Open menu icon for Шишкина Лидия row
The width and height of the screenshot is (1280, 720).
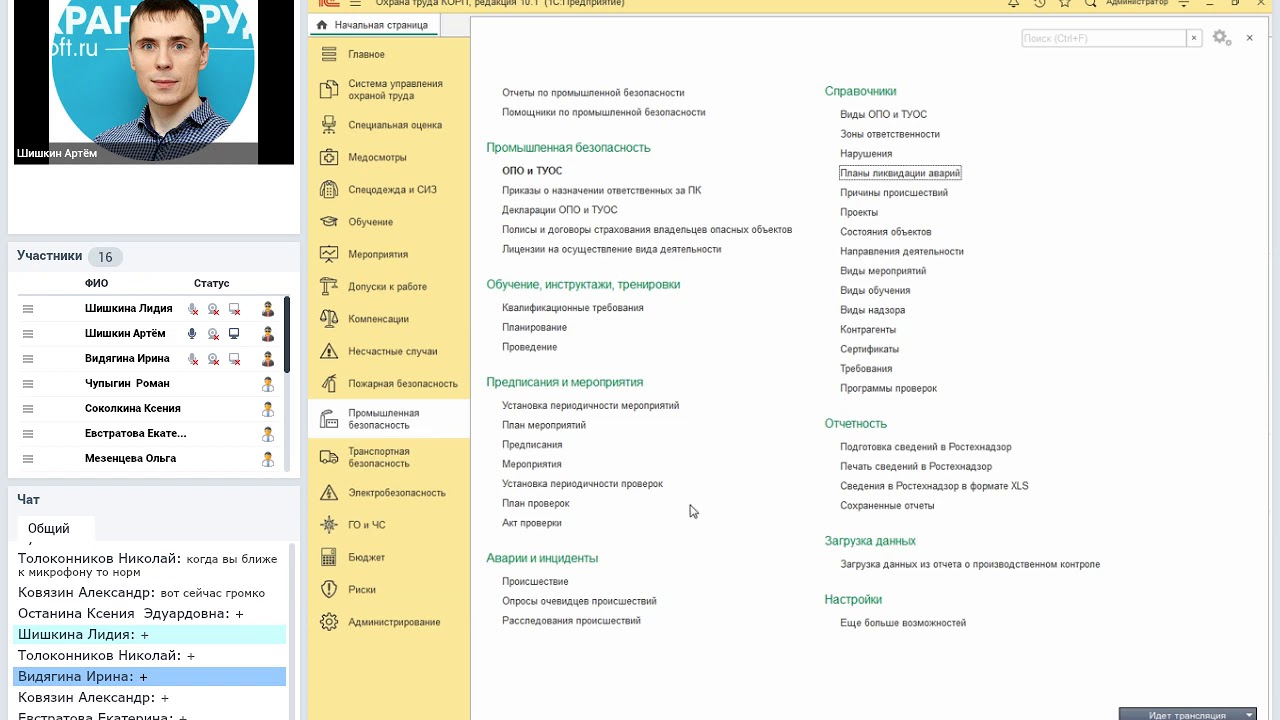tap(28, 309)
